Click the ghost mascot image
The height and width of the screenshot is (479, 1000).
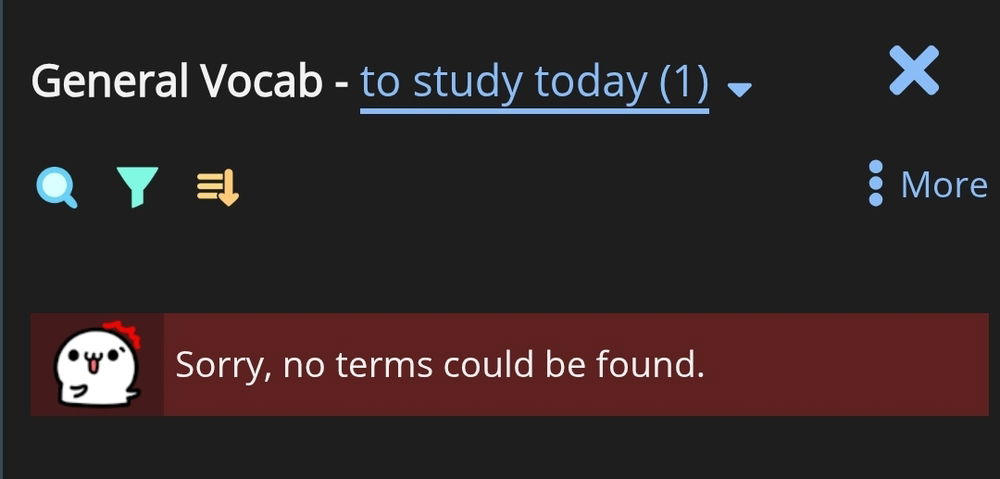pos(96,364)
